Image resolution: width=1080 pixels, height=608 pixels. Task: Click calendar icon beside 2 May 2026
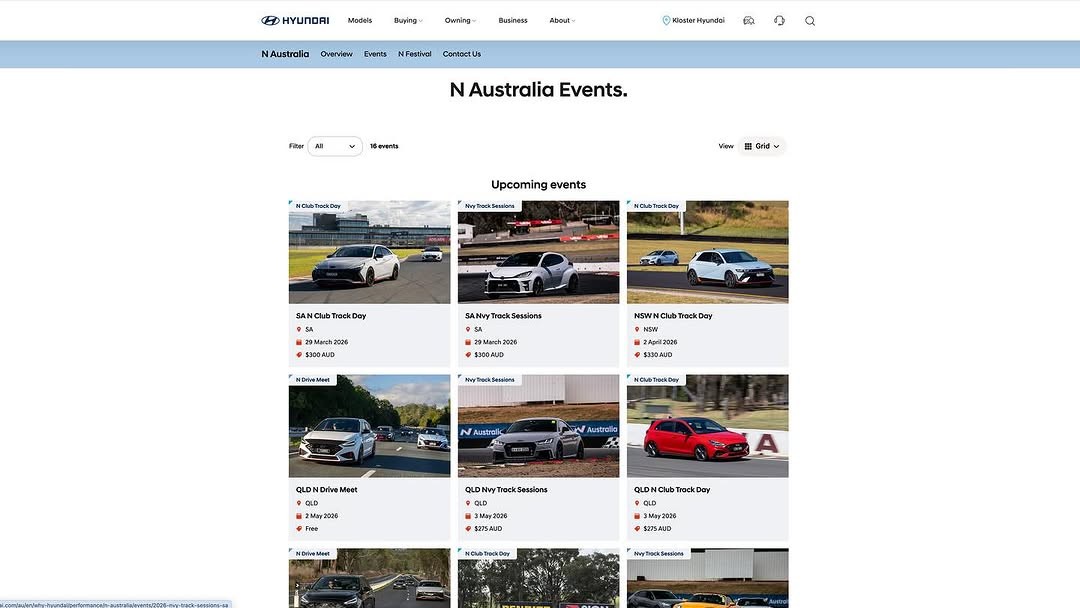point(299,516)
